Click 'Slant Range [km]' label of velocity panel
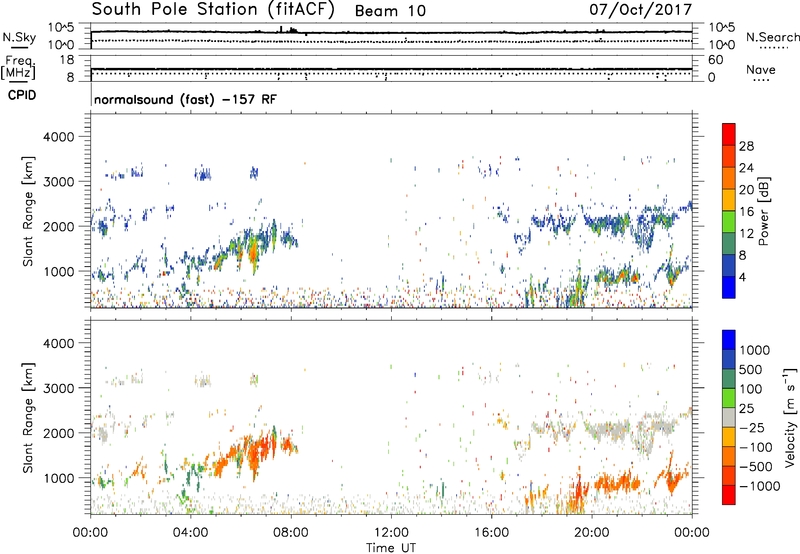Image resolution: width=800 pixels, height=554 pixels. tap(28, 417)
